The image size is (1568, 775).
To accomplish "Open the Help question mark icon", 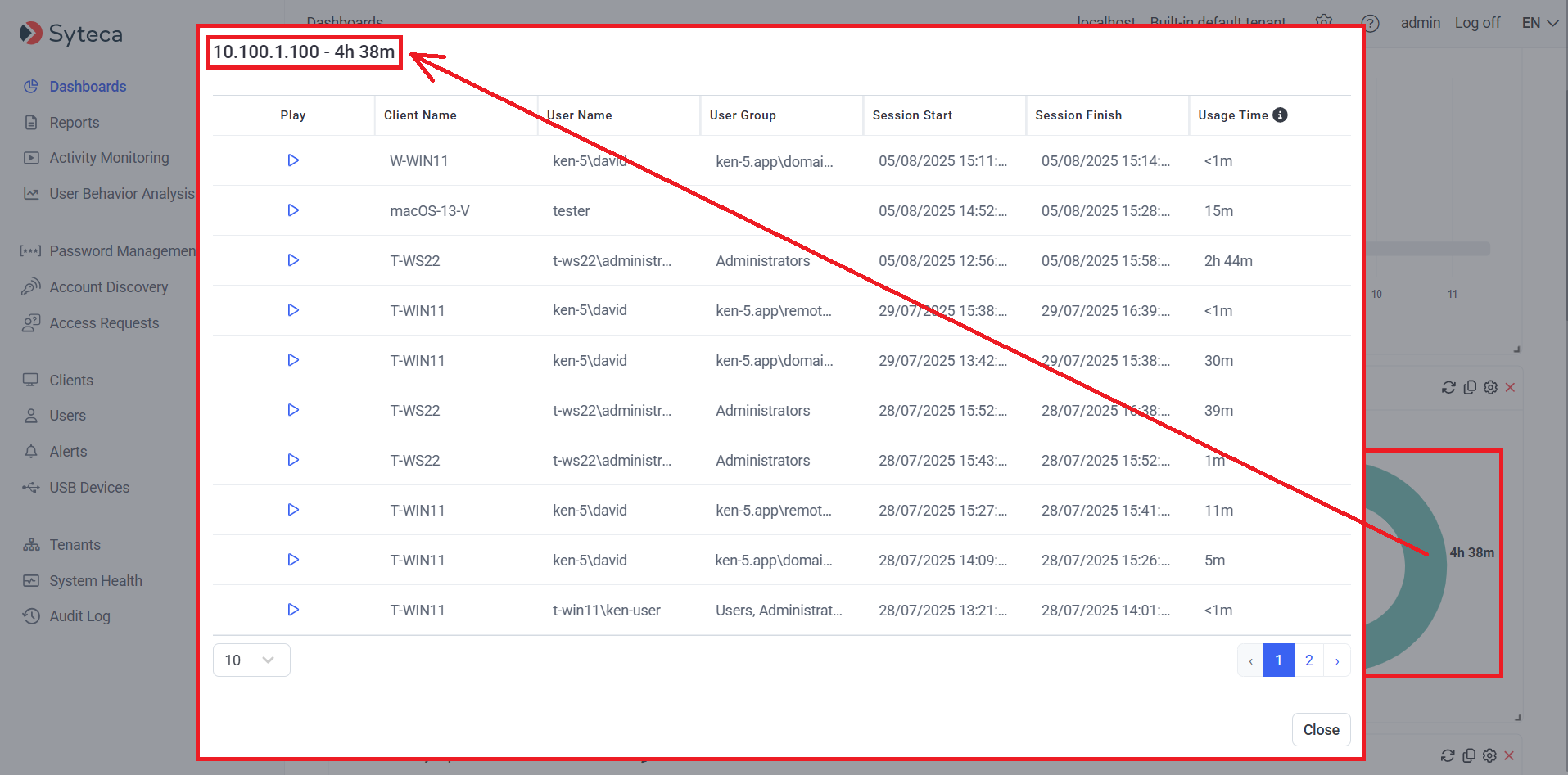I will (x=1370, y=24).
